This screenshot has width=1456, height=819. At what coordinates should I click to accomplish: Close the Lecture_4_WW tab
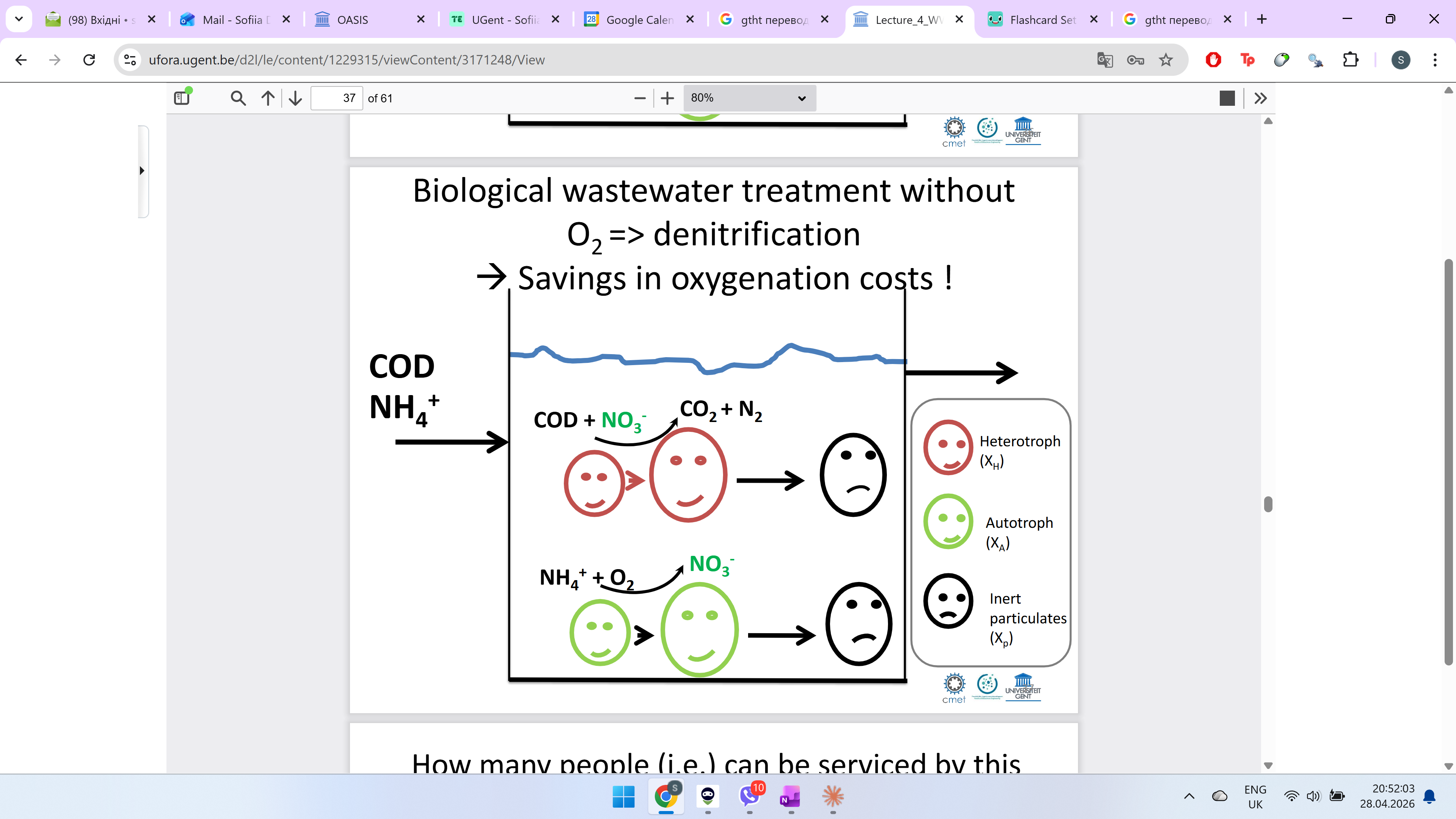pyautogui.click(x=959, y=19)
